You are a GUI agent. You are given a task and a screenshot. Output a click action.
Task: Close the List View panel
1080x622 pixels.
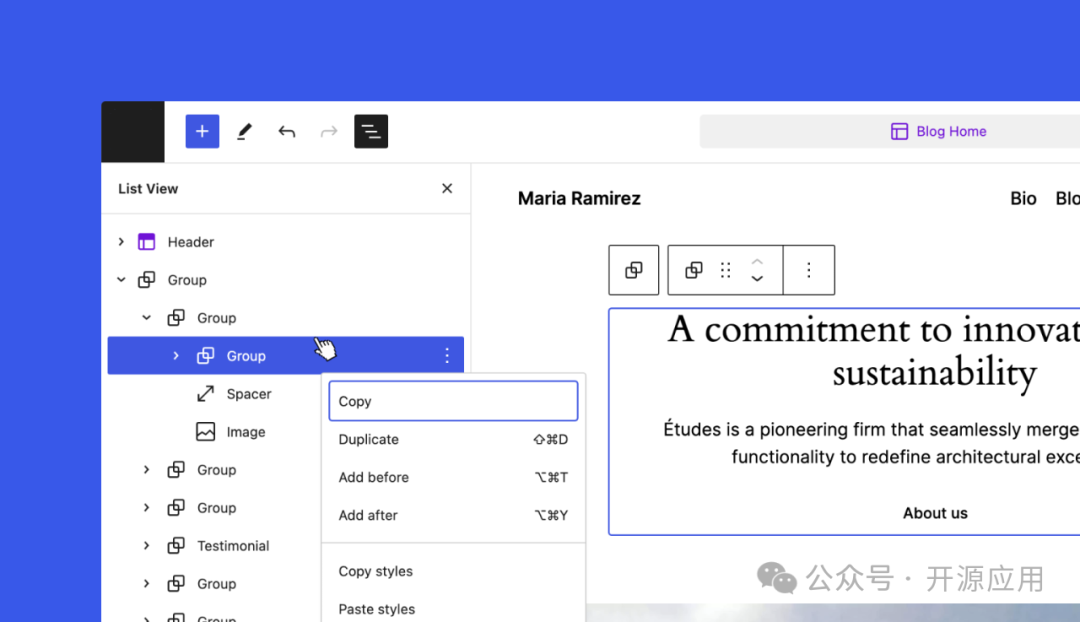[x=447, y=188]
